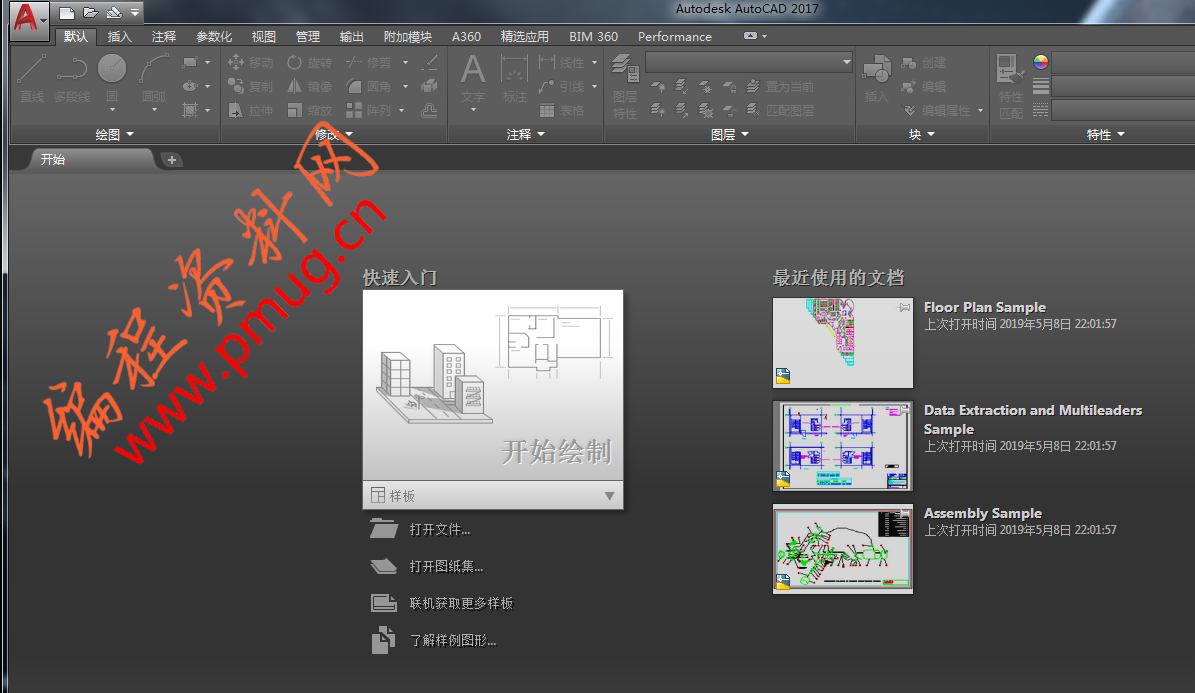Open the Floor Plan Sample thumbnail
The width and height of the screenshot is (1195, 693).
[843, 342]
